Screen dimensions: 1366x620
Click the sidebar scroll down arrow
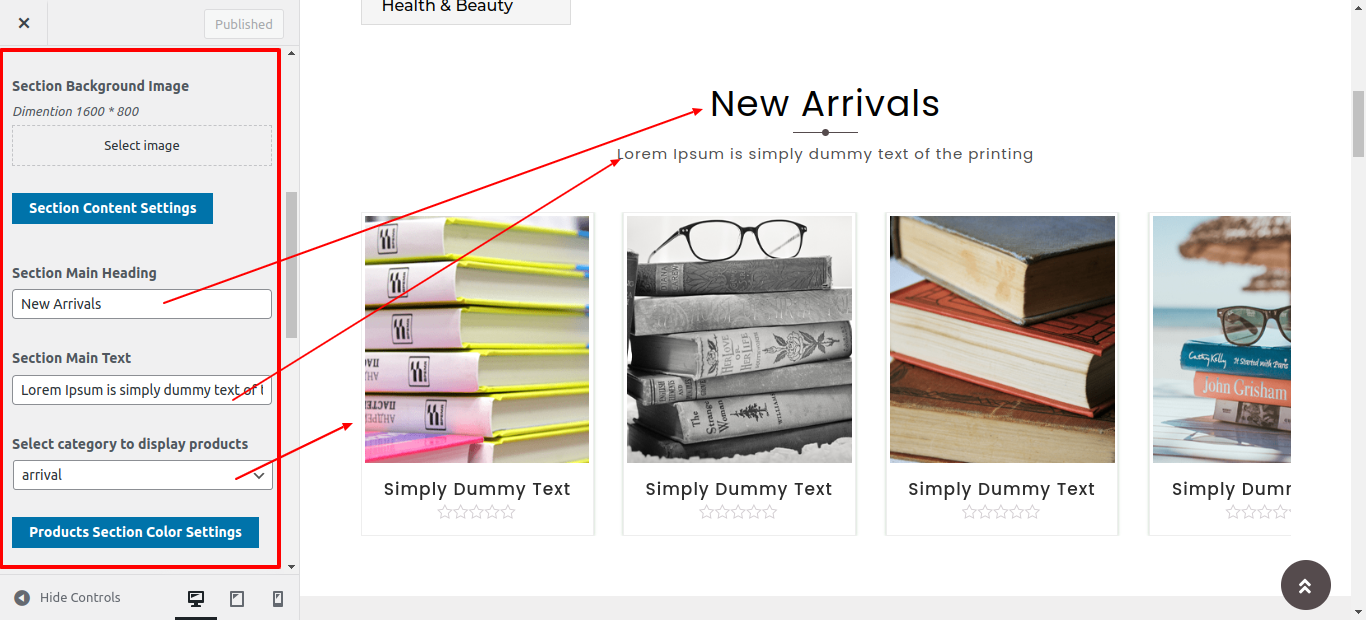tap(291, 567)
